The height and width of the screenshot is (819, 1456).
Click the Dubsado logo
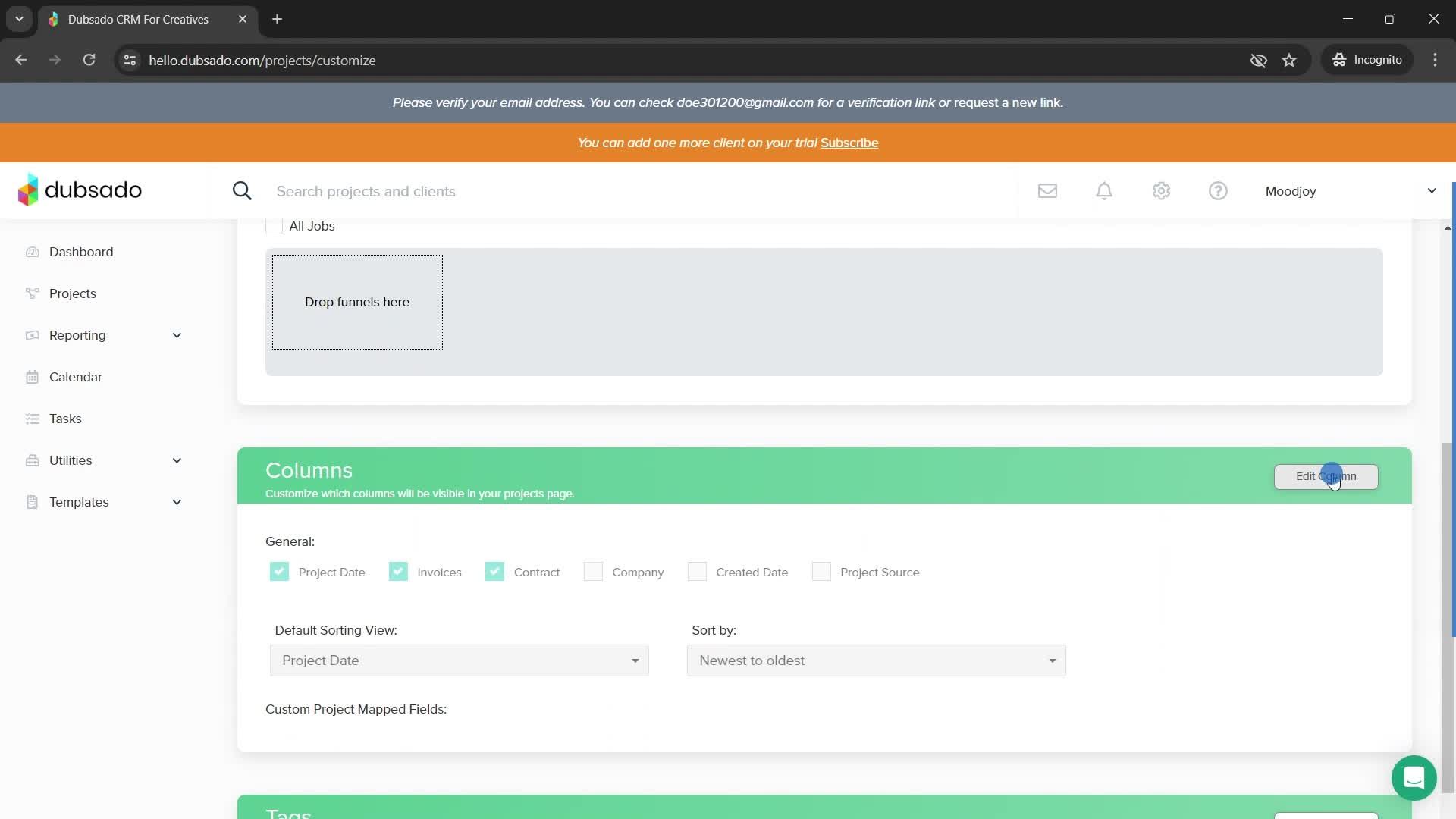pos(80,190)
